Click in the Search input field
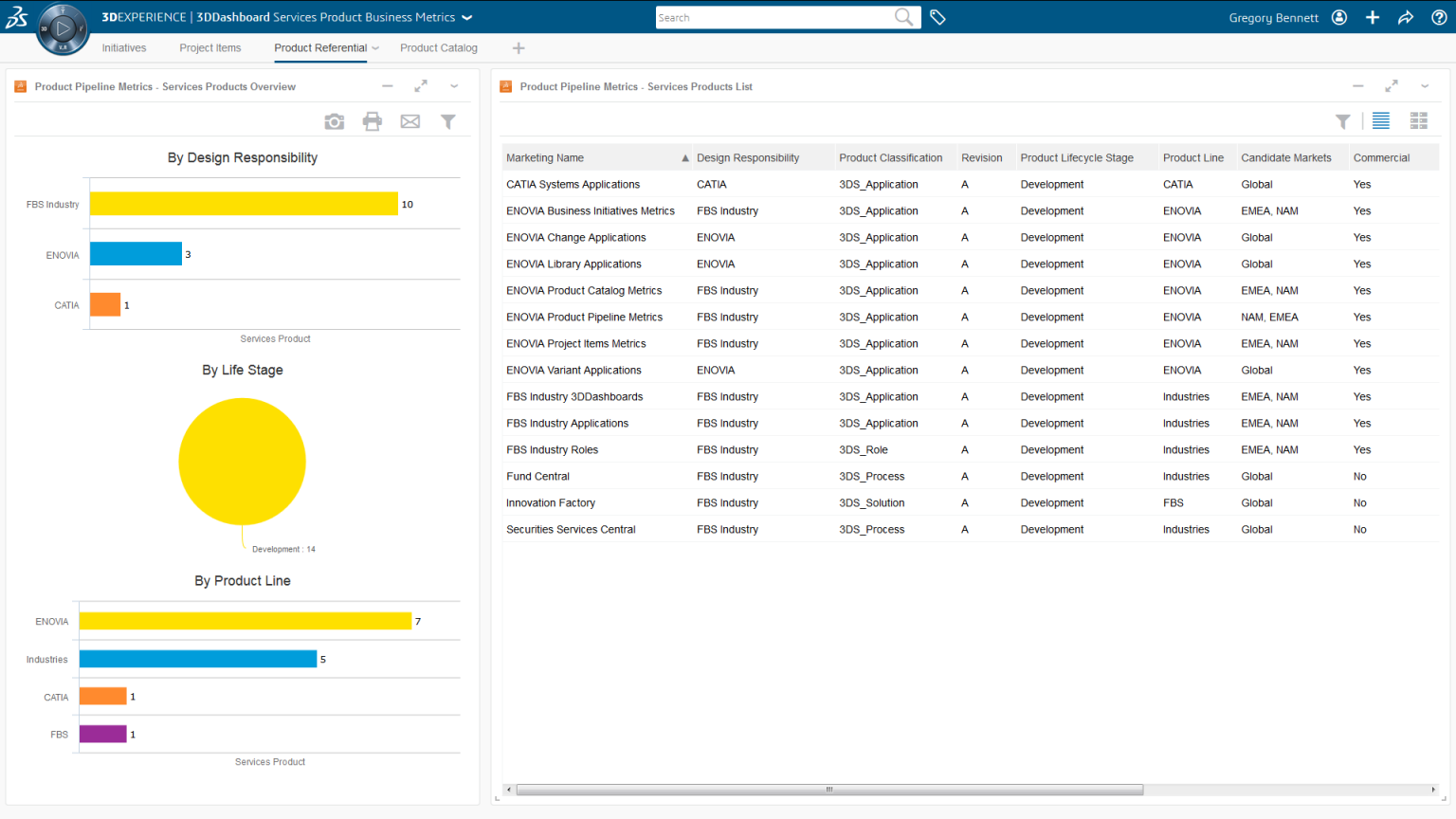This screenshot has width=1456, height=819. [x=773, y=18]
